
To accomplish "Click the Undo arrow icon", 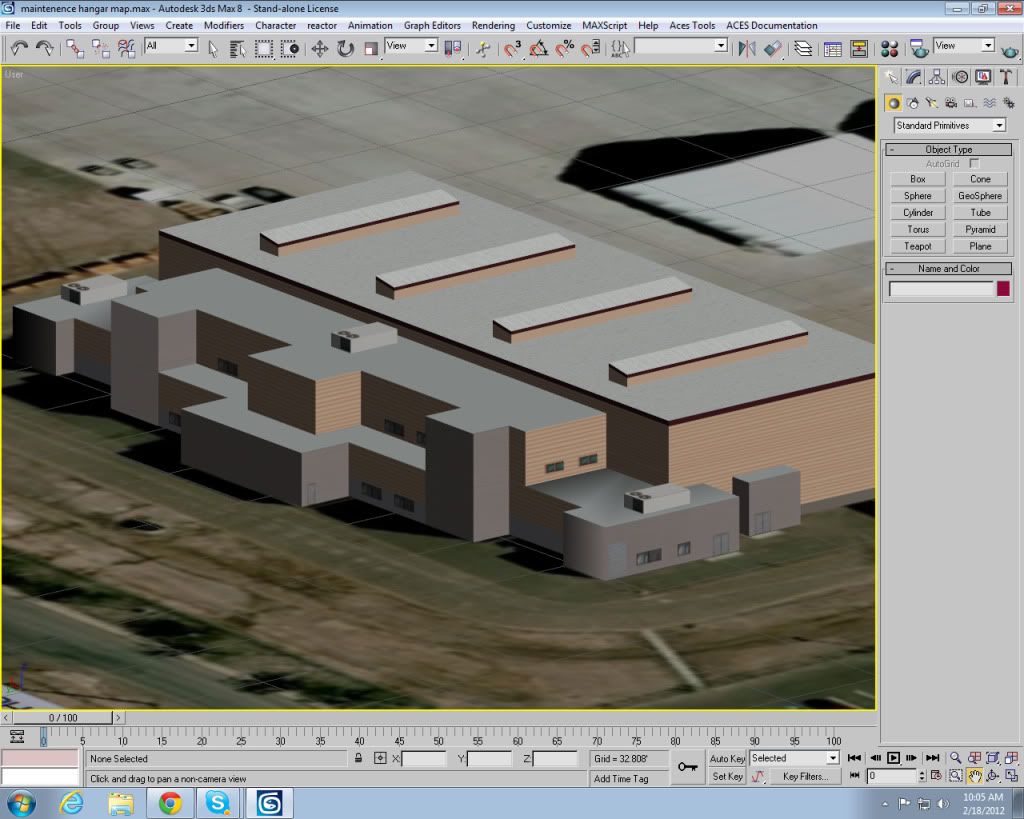I will point(19,47).
